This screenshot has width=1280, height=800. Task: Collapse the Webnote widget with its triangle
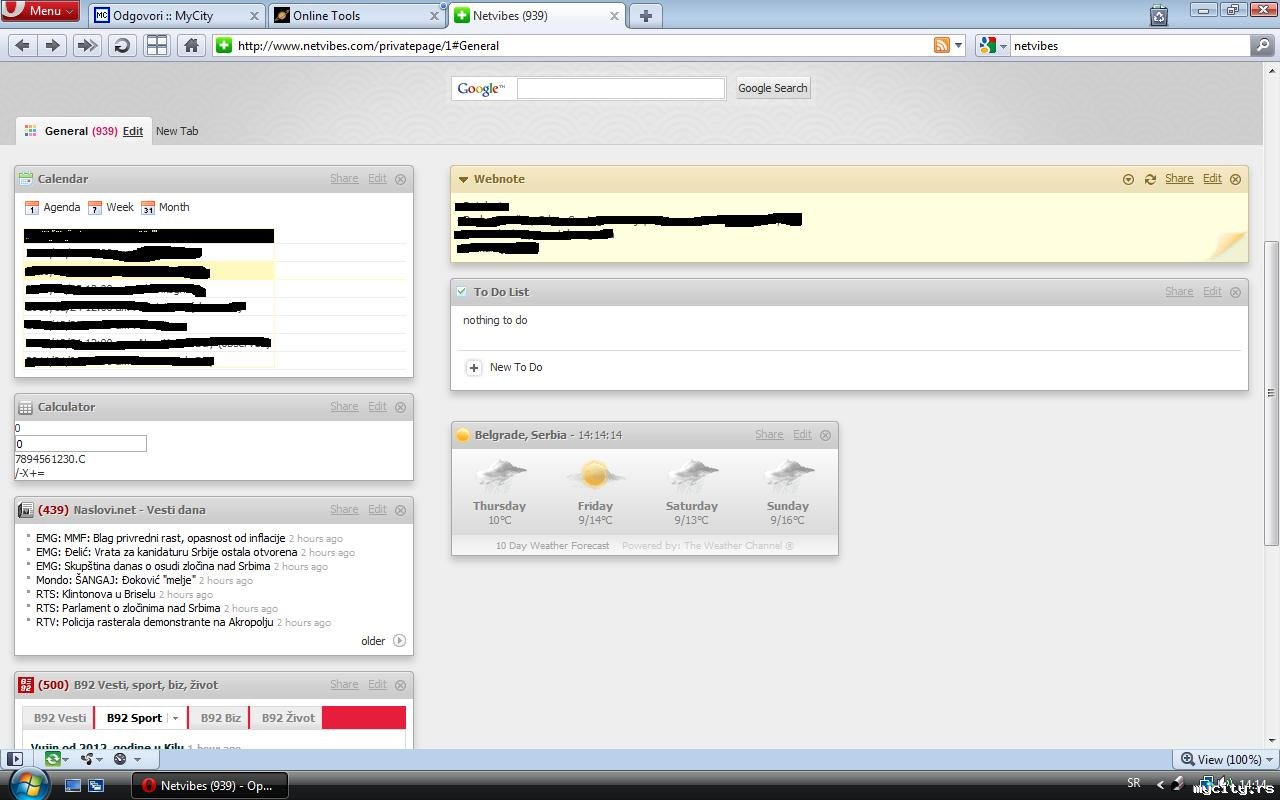pyautogui.click(x=463, y=179)
